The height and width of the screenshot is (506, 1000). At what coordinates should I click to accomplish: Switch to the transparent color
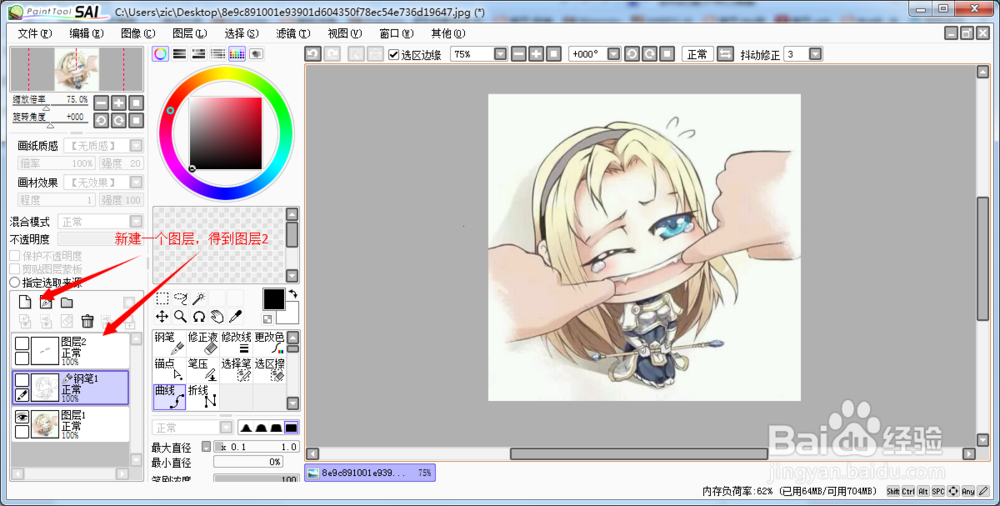coord(267,319)
